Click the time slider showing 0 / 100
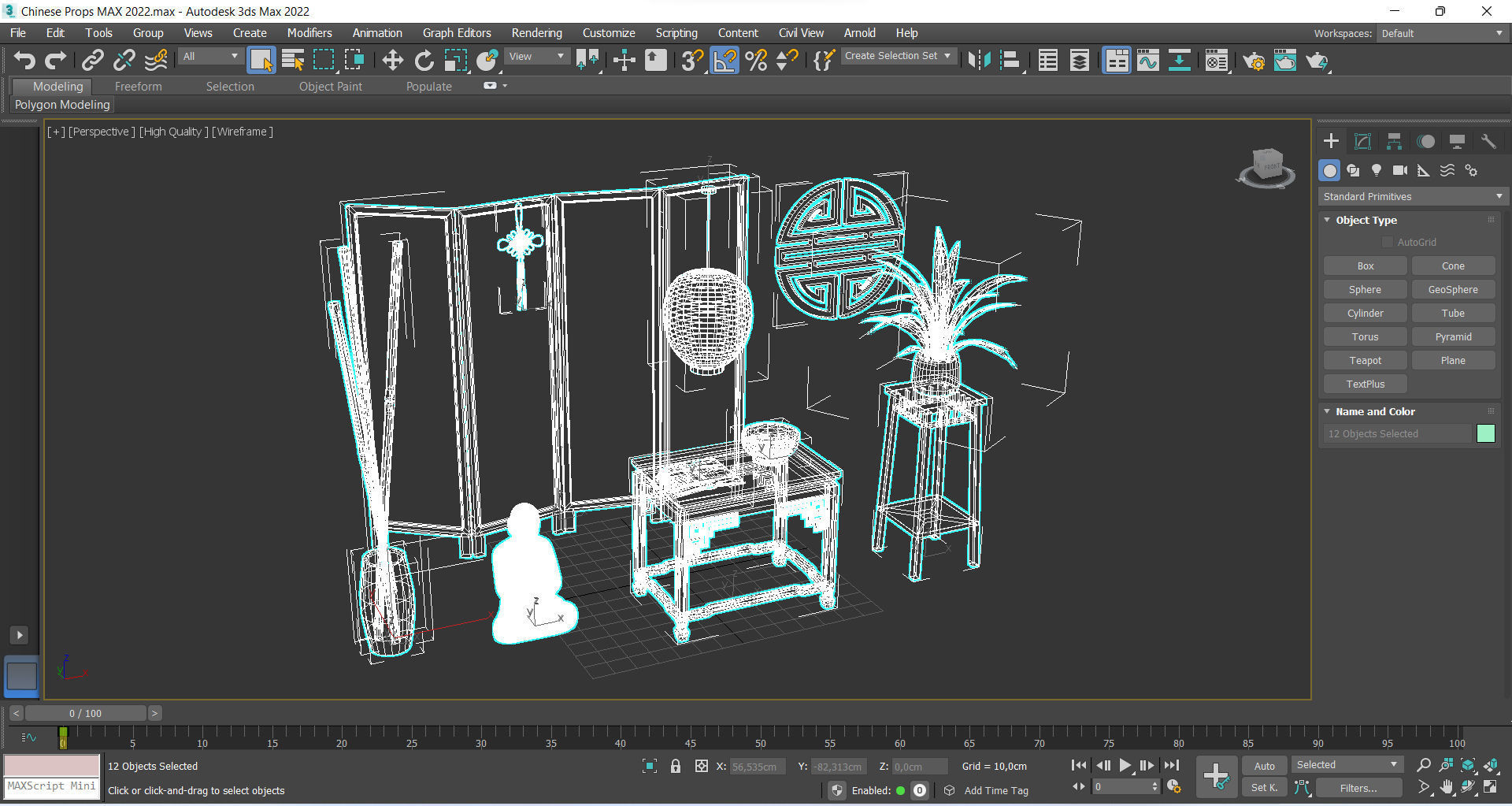The width and height of the screenshot is (1512, 806). [x=85, y=713]
